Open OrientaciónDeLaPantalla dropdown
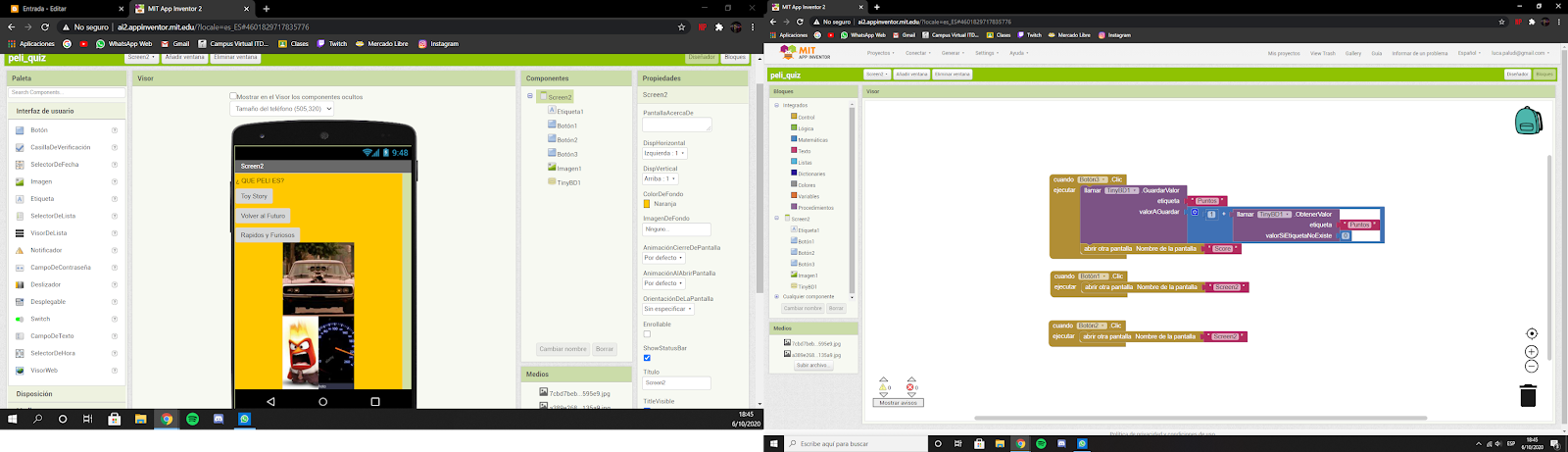1568x452 pixels. [x=667, y=309]
